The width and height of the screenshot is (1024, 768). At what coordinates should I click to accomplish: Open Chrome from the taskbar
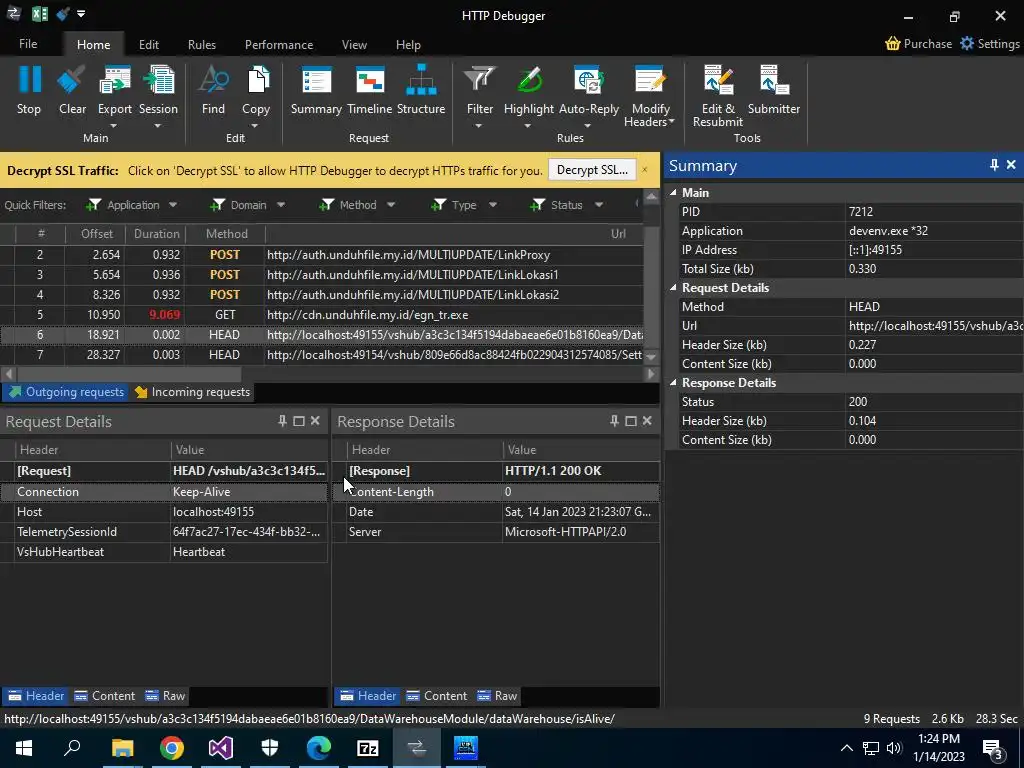172,747
